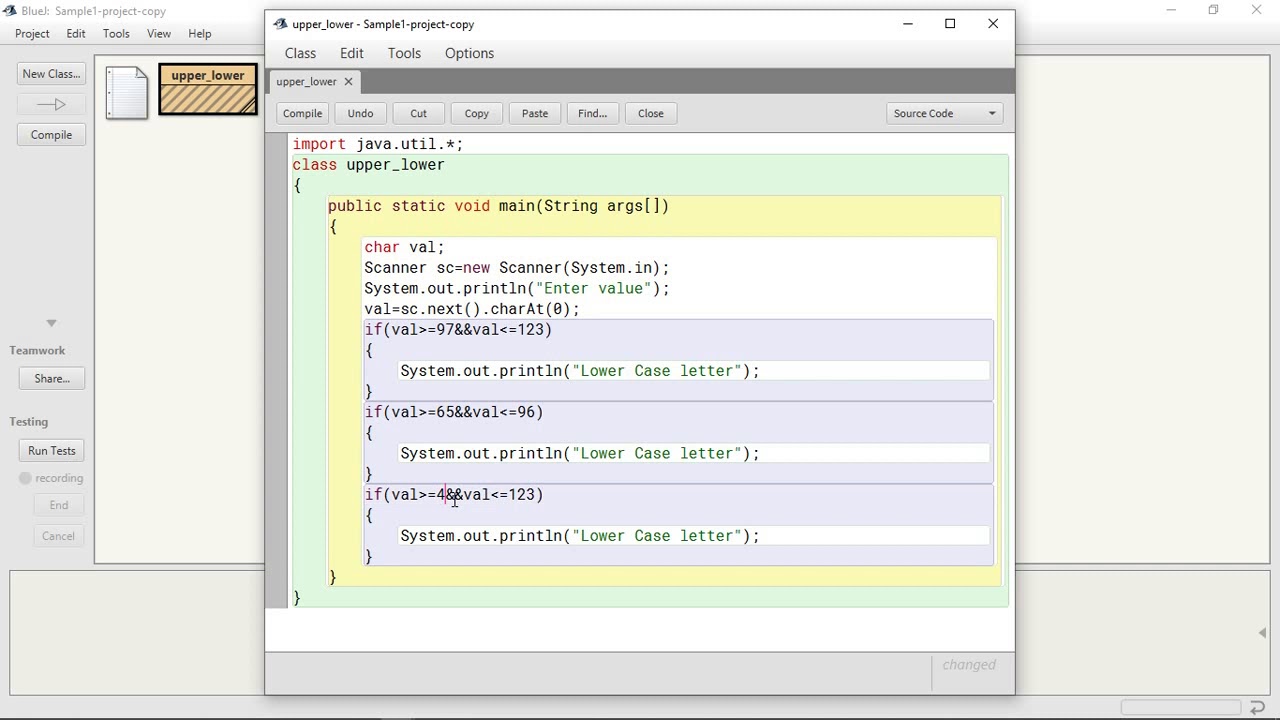
Task: Click the Cancel recording button
Action: [x=58, y=536]
